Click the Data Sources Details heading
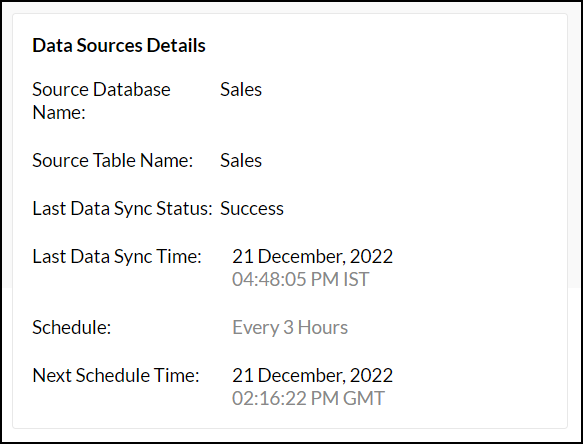Viewport: 583px width, 444px height. point(119,45)
